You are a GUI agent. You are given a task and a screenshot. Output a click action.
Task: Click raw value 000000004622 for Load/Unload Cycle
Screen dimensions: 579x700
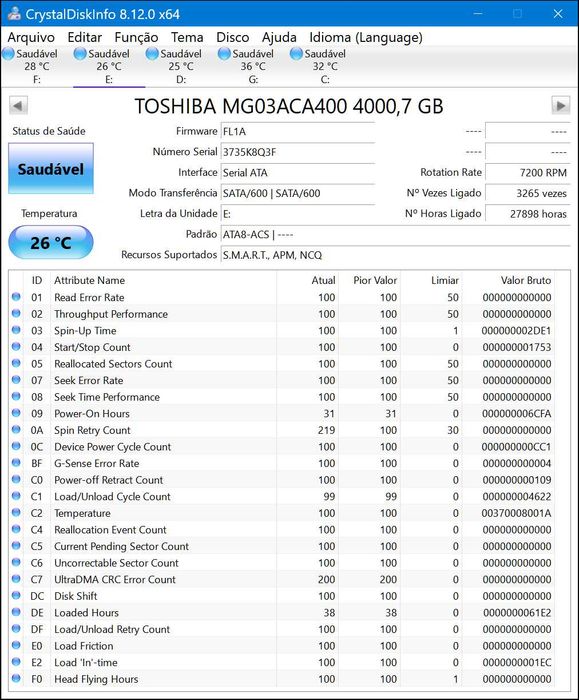(x=517, y=497)
